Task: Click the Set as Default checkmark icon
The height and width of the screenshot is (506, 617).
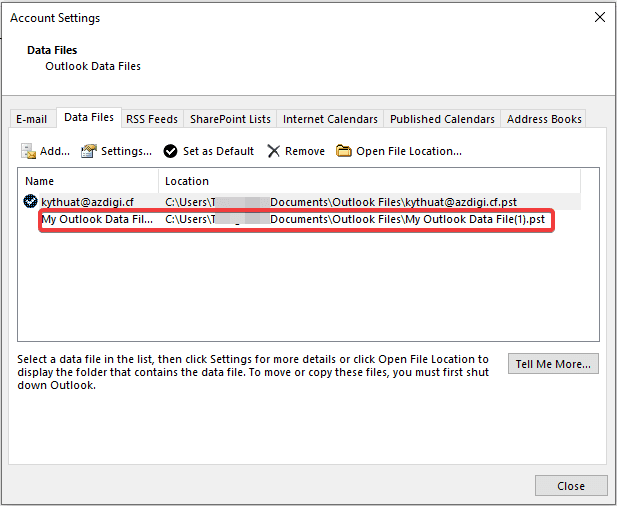Action: tap(171, 151)
